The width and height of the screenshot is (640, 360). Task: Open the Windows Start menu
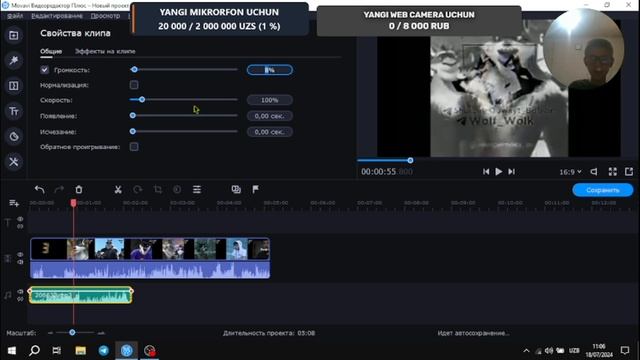pos(11,351)
